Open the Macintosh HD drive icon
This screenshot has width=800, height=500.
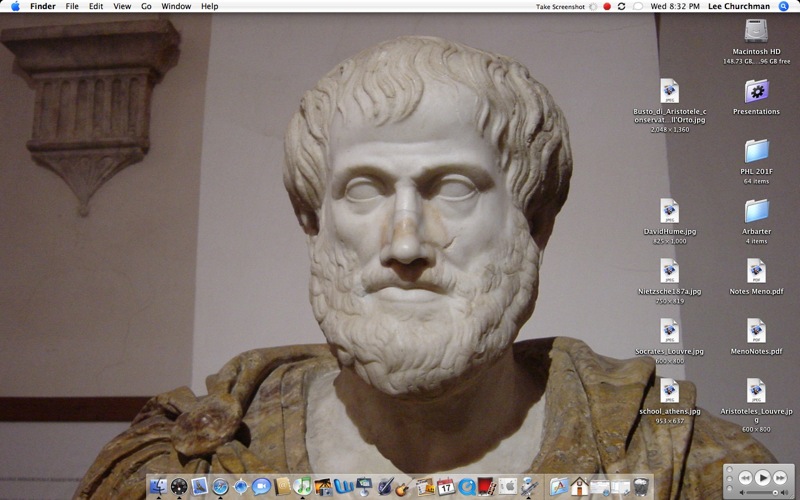click(756, 32)
